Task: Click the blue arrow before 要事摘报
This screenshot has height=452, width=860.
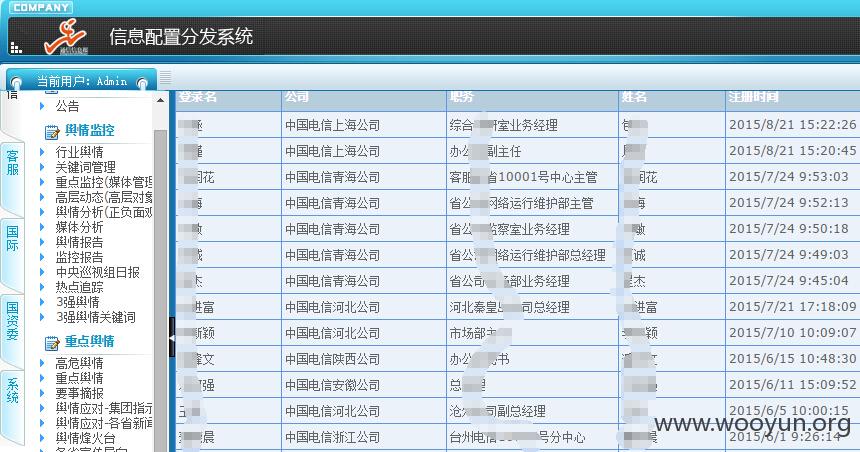Action: coord(42,393)
